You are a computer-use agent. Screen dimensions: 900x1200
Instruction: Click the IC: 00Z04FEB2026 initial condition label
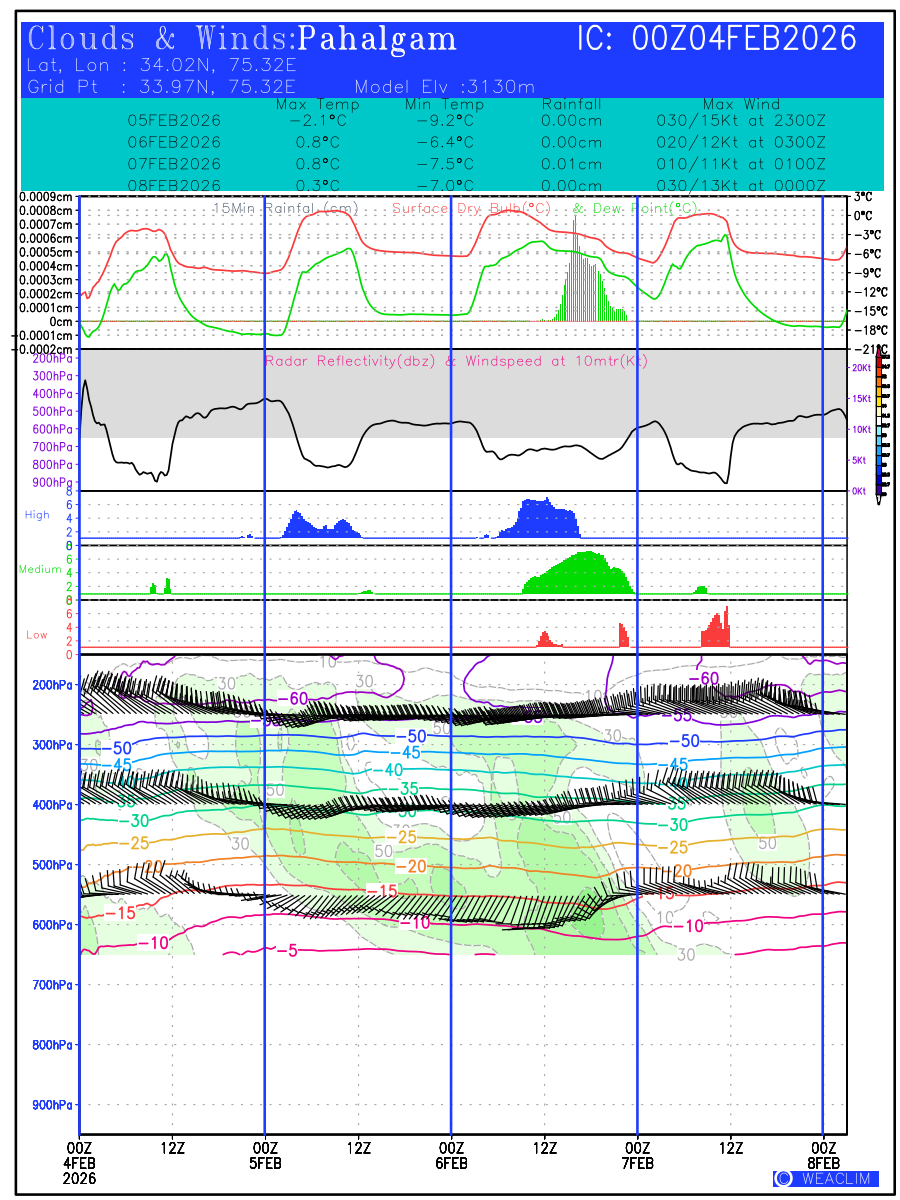coord(717,39)
